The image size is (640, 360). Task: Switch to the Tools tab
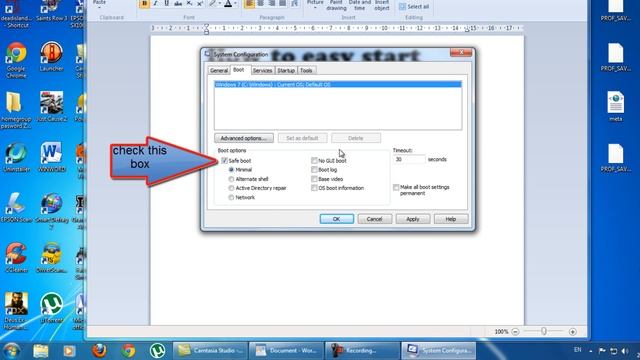tap(306, 70)
